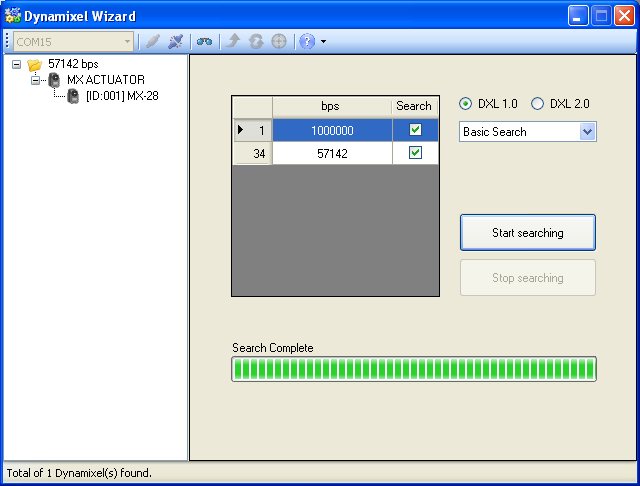Select the DXL 2.0 radio button
Viewport: 640px width, 486px height.
[537, 104]
